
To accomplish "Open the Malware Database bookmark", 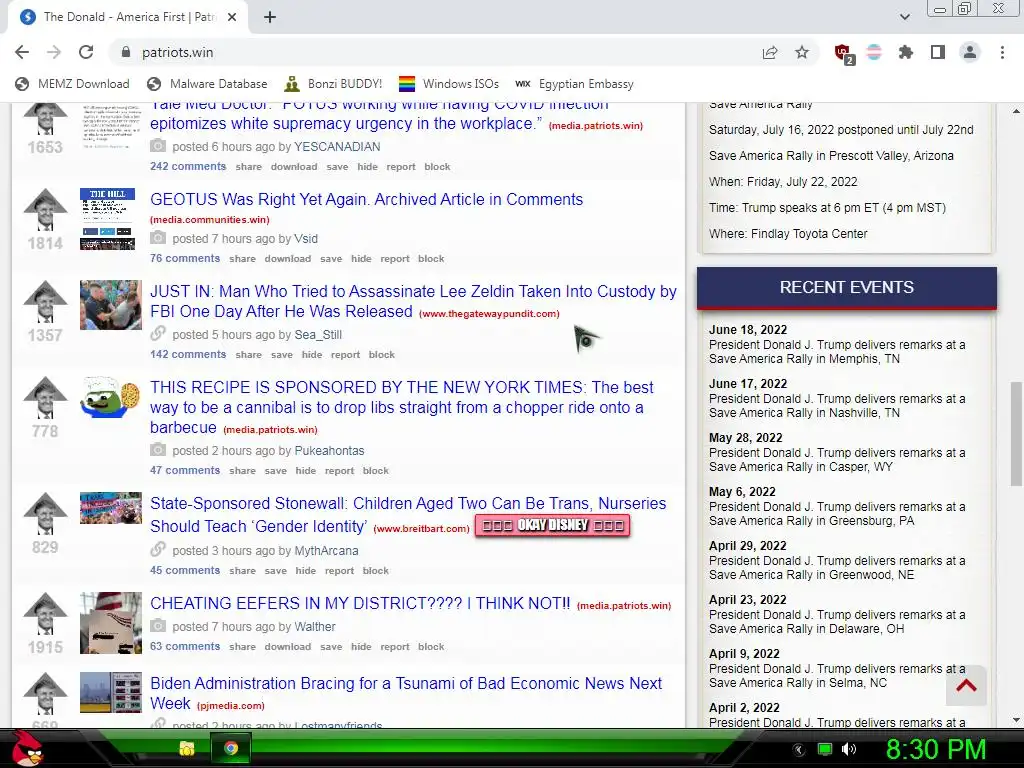I will [x=207, y=84].
